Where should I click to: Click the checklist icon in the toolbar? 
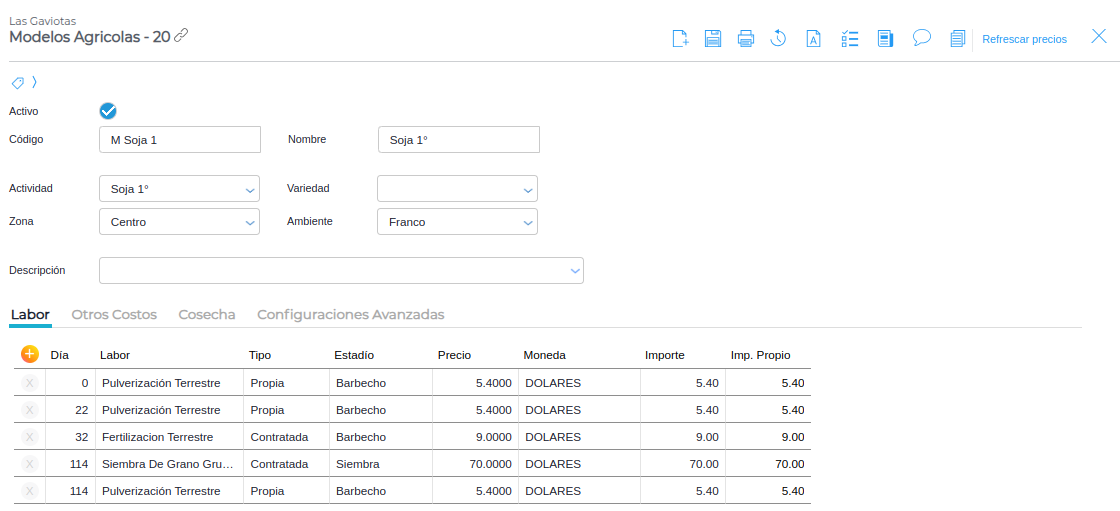coord(850,39)
